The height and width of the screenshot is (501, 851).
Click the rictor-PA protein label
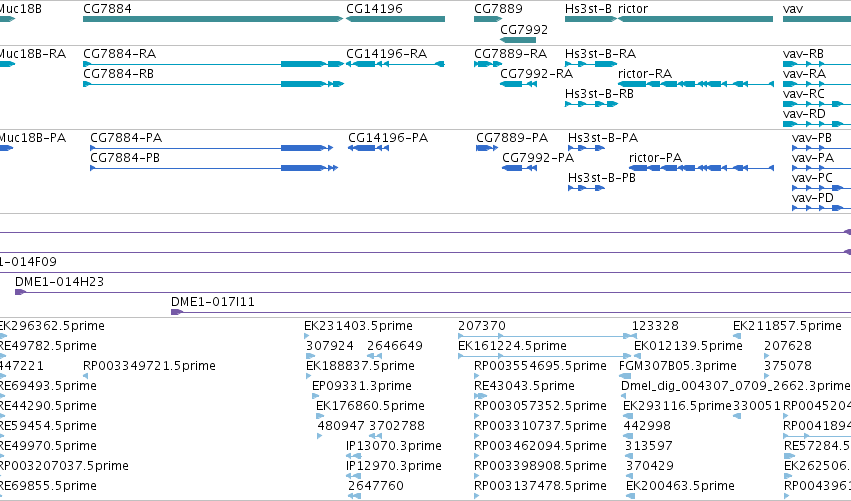coord(655,158)
